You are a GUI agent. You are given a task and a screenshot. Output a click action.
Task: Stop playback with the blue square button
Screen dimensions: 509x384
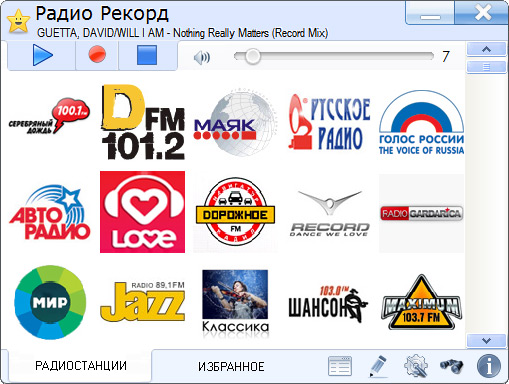pos(147,55)
